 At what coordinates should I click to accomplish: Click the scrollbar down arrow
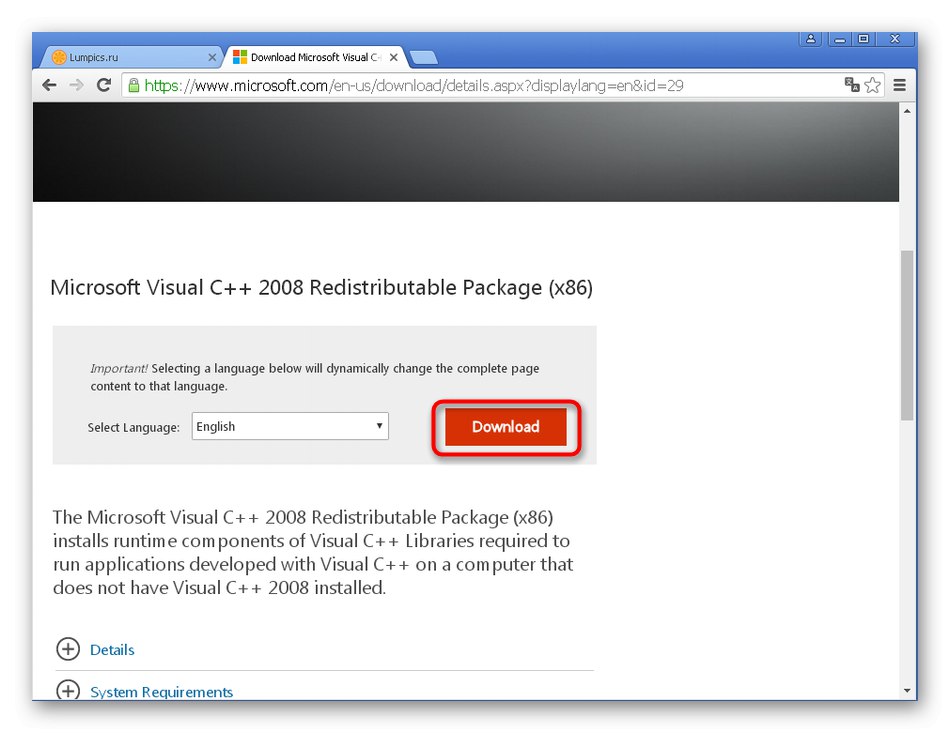tap(907, 690)
